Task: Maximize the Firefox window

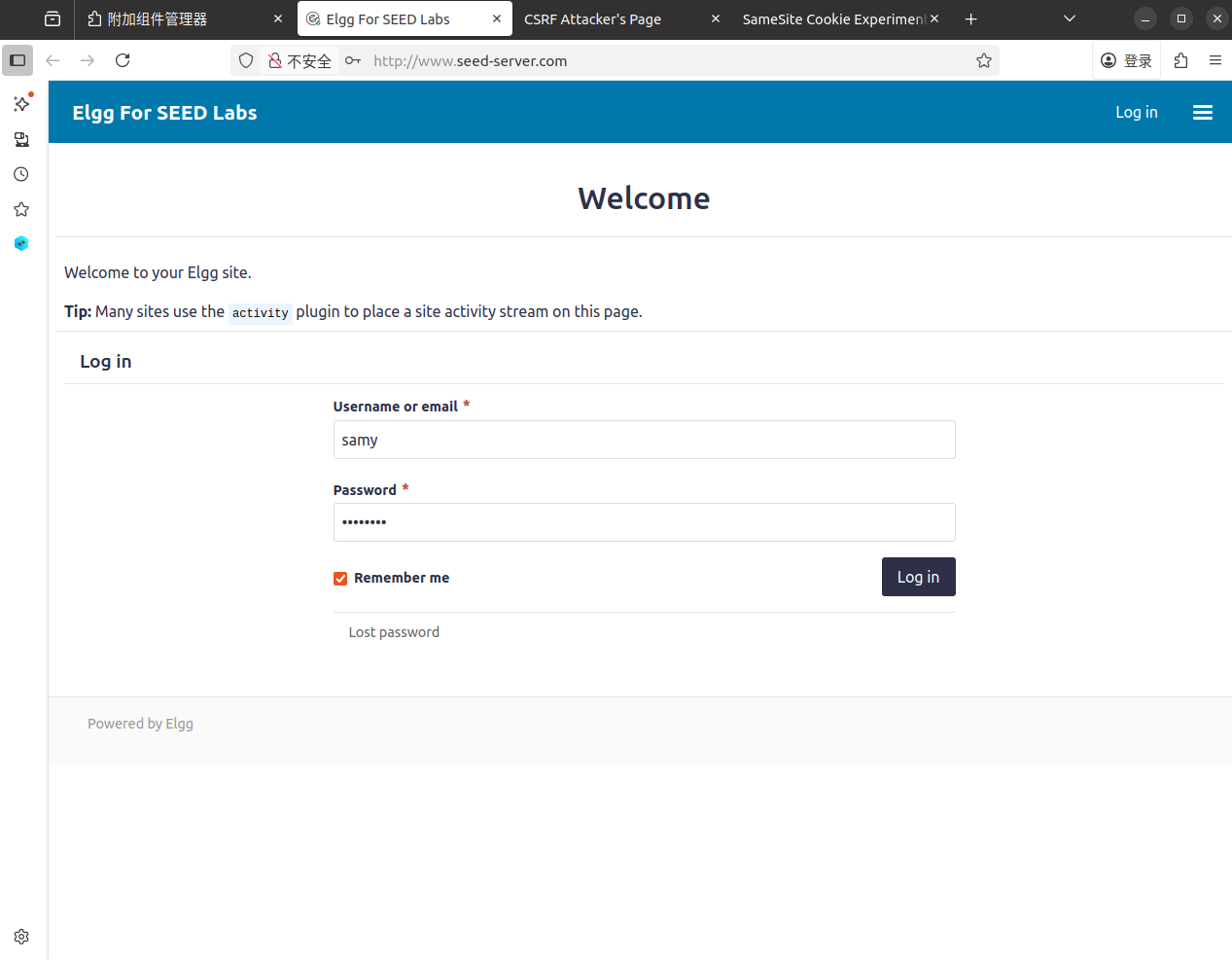Action: pyautogui.click(x=1181, y=18)
